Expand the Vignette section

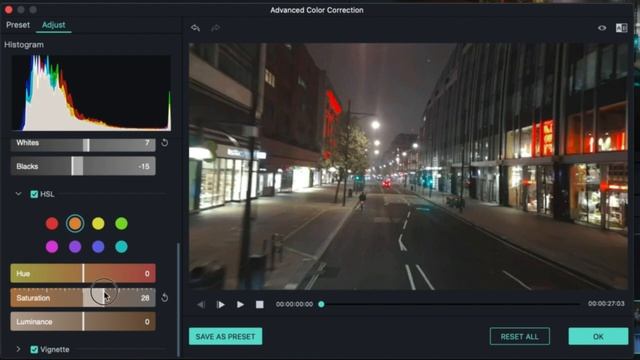pyautogui.click(x=18, y=349)
